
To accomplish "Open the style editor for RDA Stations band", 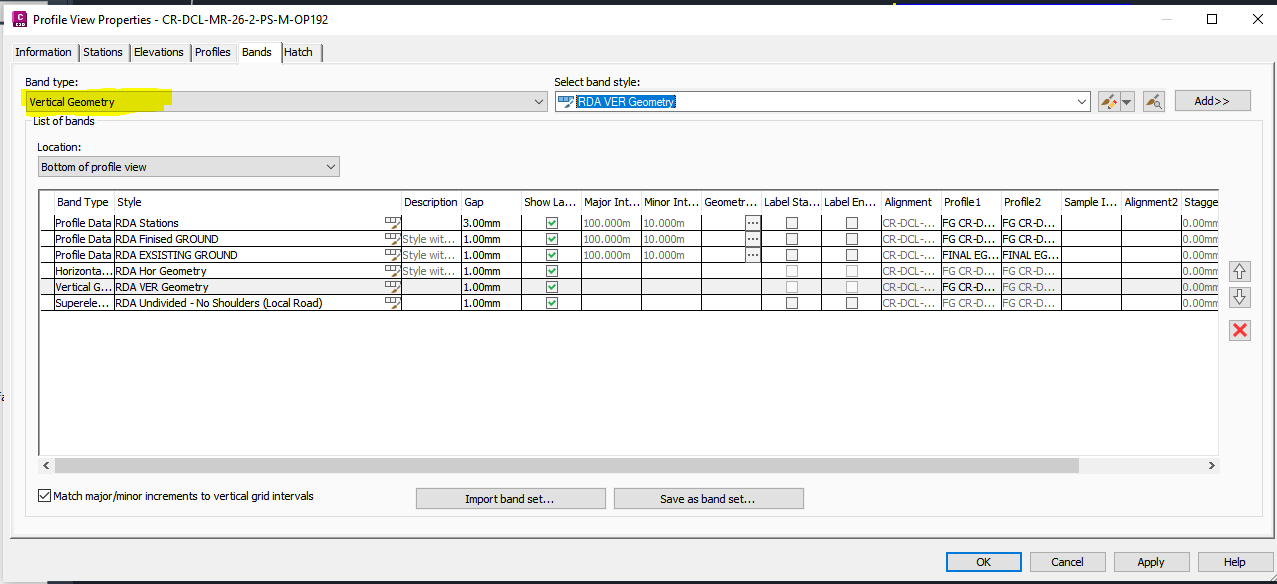I will coord(393,222).
